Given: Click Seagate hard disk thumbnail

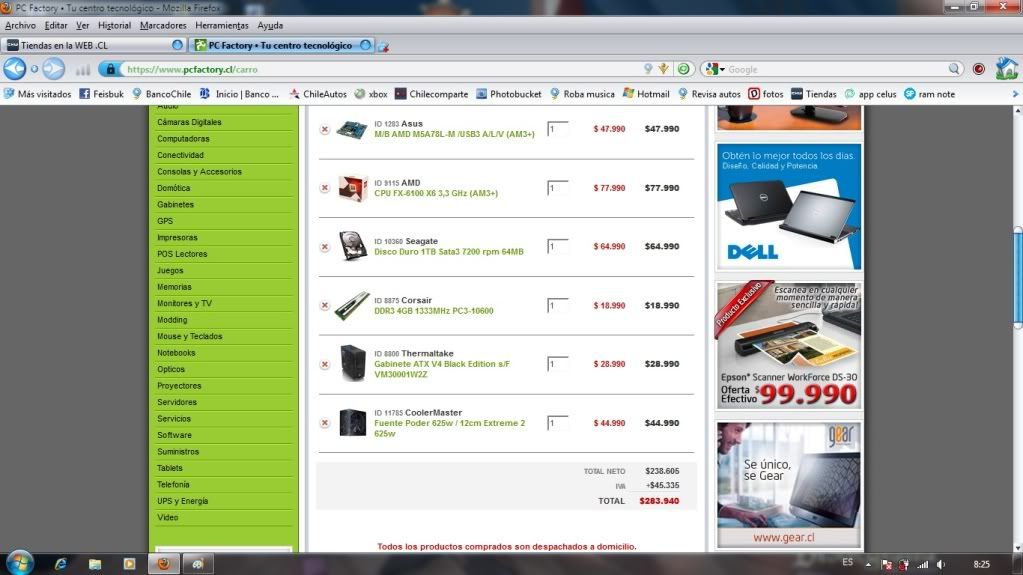Looking at the screenshot, I should pyautogui.click(x=352, y=246).
